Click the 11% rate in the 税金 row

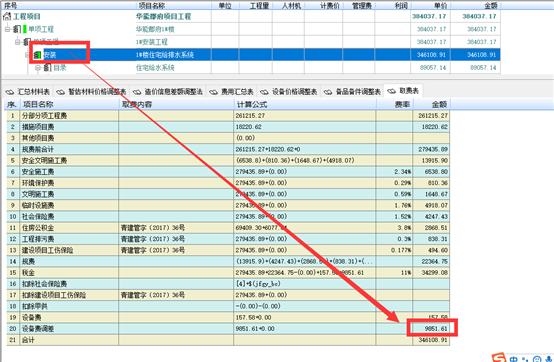tap(406, 273)
